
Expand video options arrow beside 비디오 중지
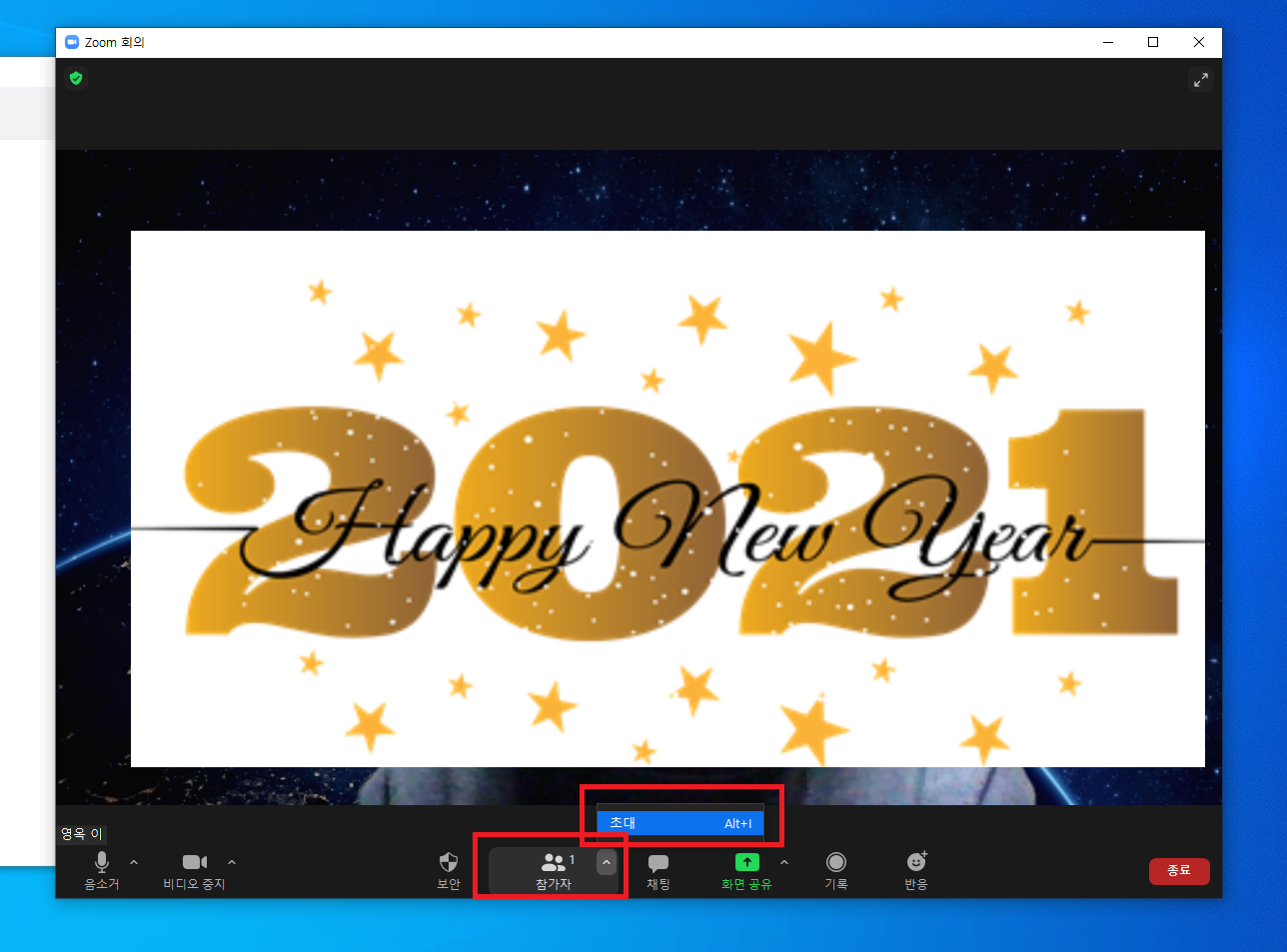coord(232,862)
